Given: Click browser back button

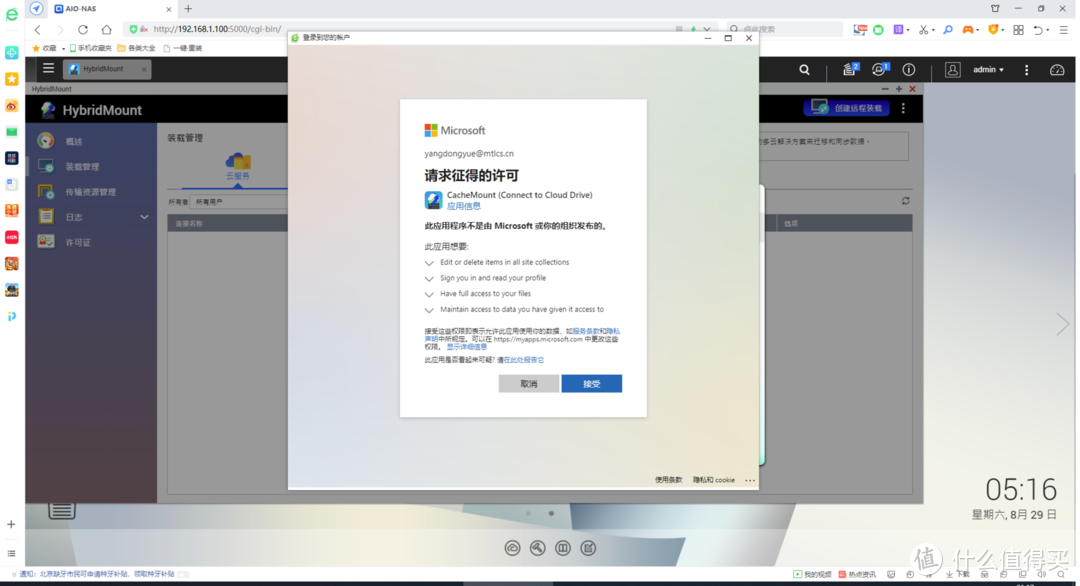Looking at the screenshot, I should point(38,30).
